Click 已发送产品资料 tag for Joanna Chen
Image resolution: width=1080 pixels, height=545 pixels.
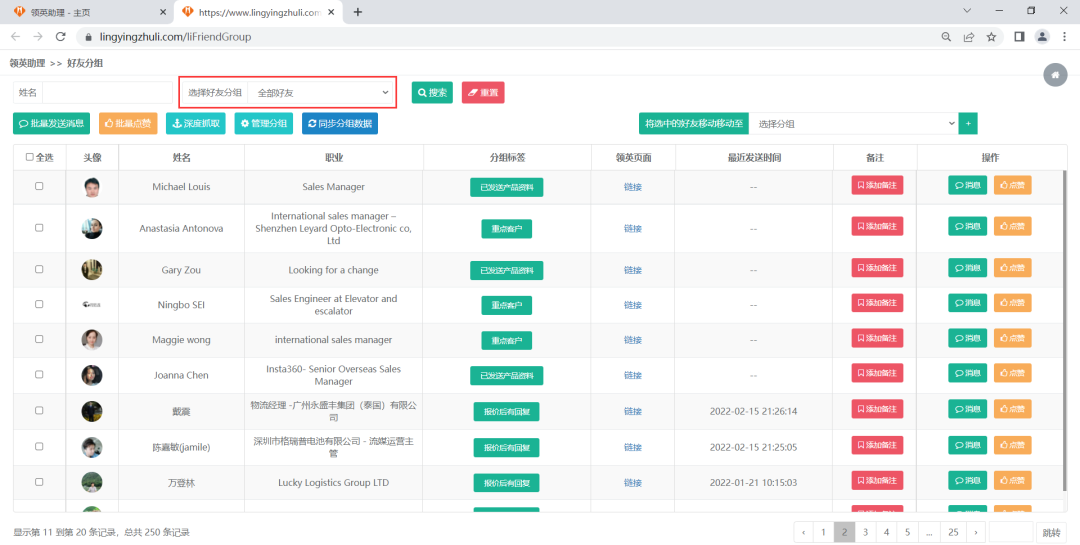(506, 376)
